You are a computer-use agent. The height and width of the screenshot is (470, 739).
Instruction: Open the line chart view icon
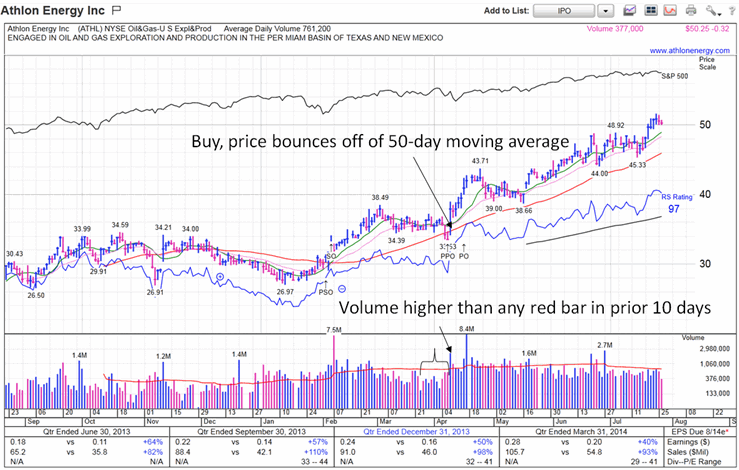point(630,10)
